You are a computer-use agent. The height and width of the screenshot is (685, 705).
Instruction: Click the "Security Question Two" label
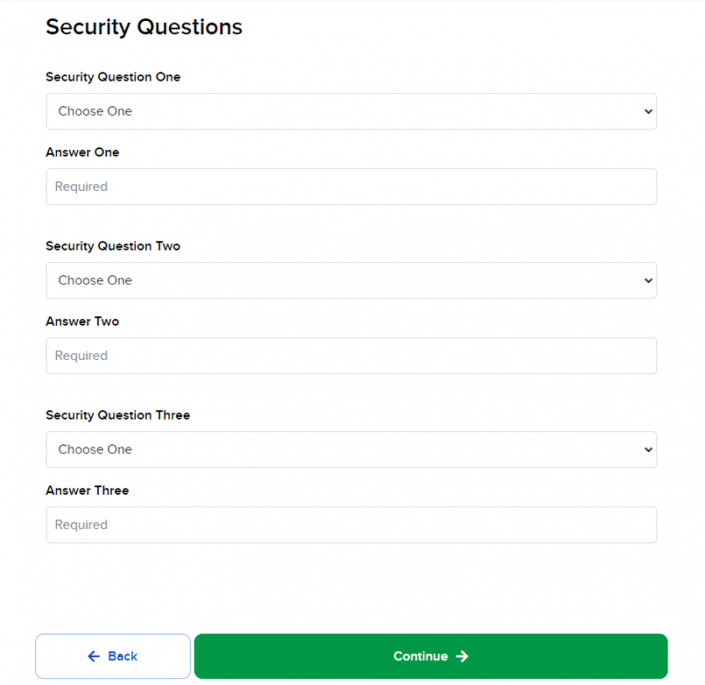(x=113, y=246)
